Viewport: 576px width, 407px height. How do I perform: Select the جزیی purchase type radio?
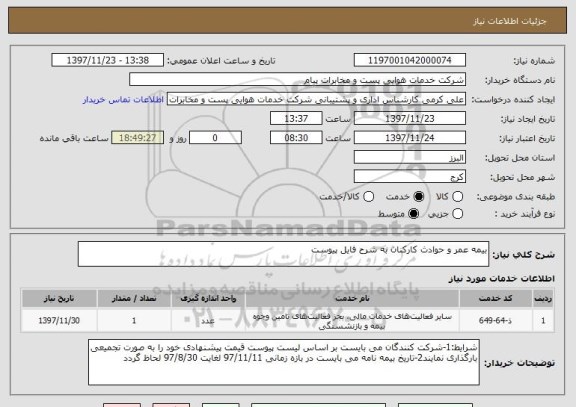457,213
